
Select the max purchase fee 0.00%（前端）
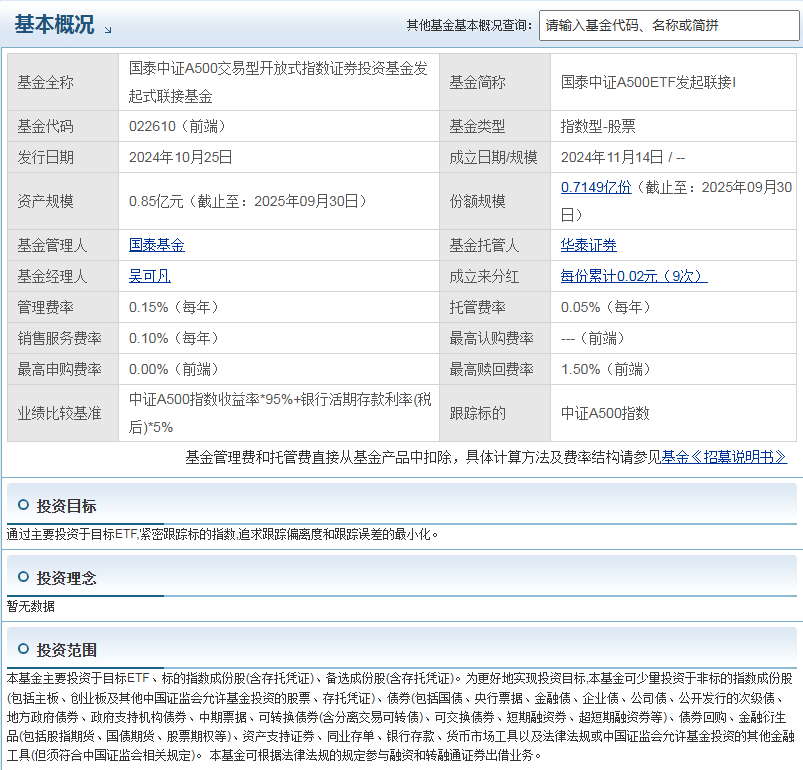pos(175,369)
